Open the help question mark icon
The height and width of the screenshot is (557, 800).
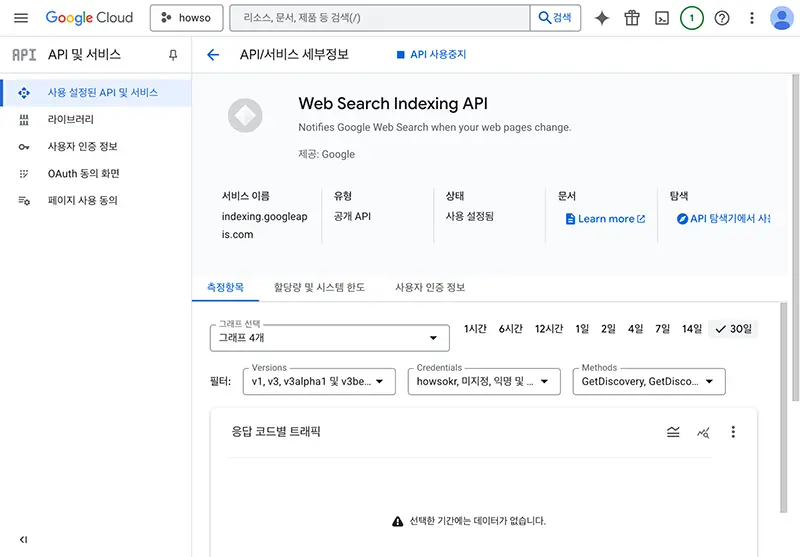[721, 18]
